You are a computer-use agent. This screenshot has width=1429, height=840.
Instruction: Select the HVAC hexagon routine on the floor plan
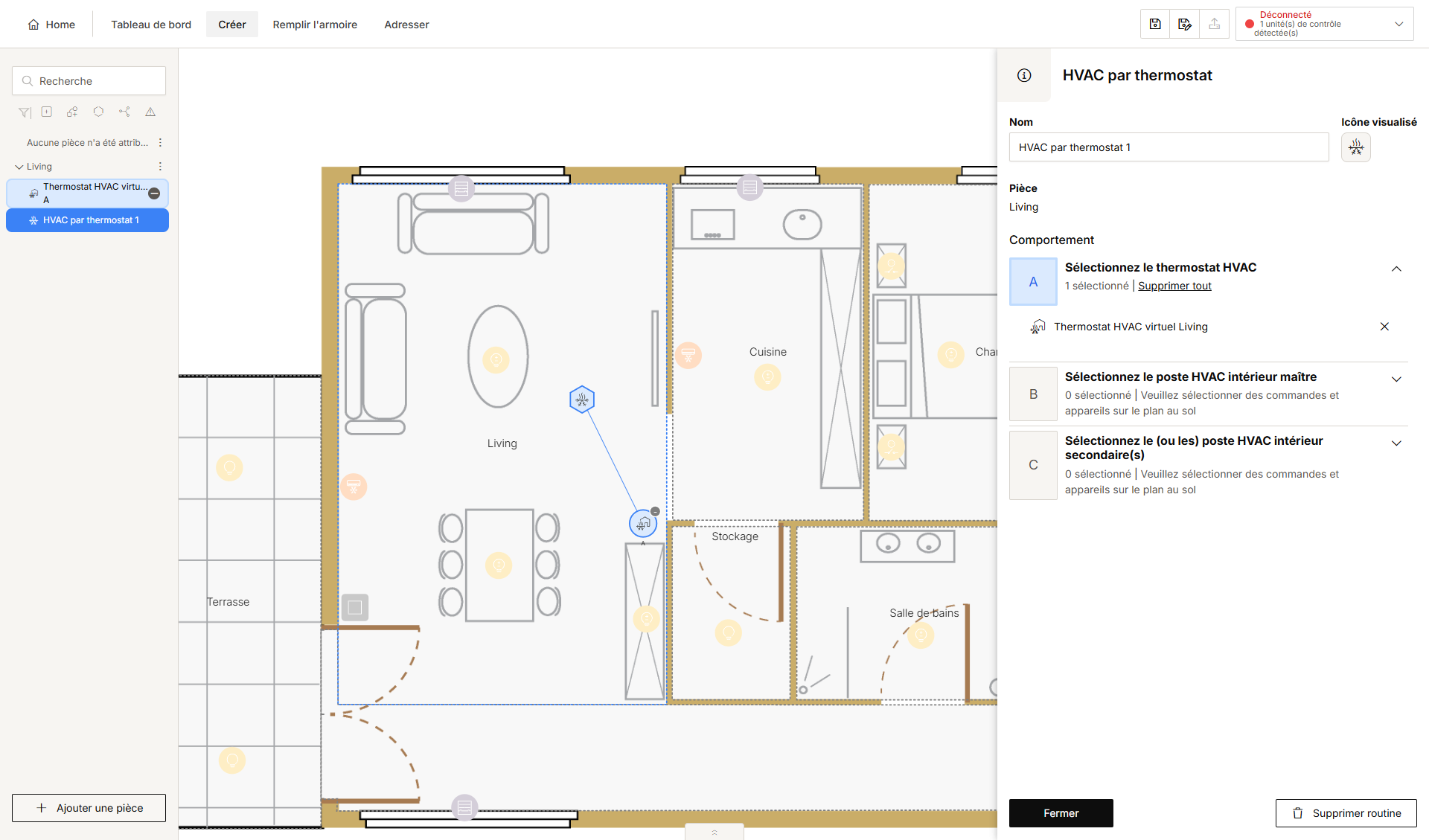(582, 400)
